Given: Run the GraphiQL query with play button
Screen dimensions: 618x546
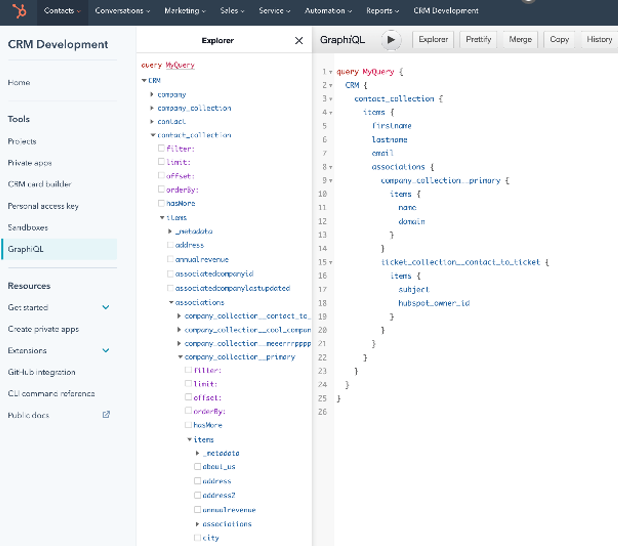Looking at the screenshot, I should click(391, 39).
